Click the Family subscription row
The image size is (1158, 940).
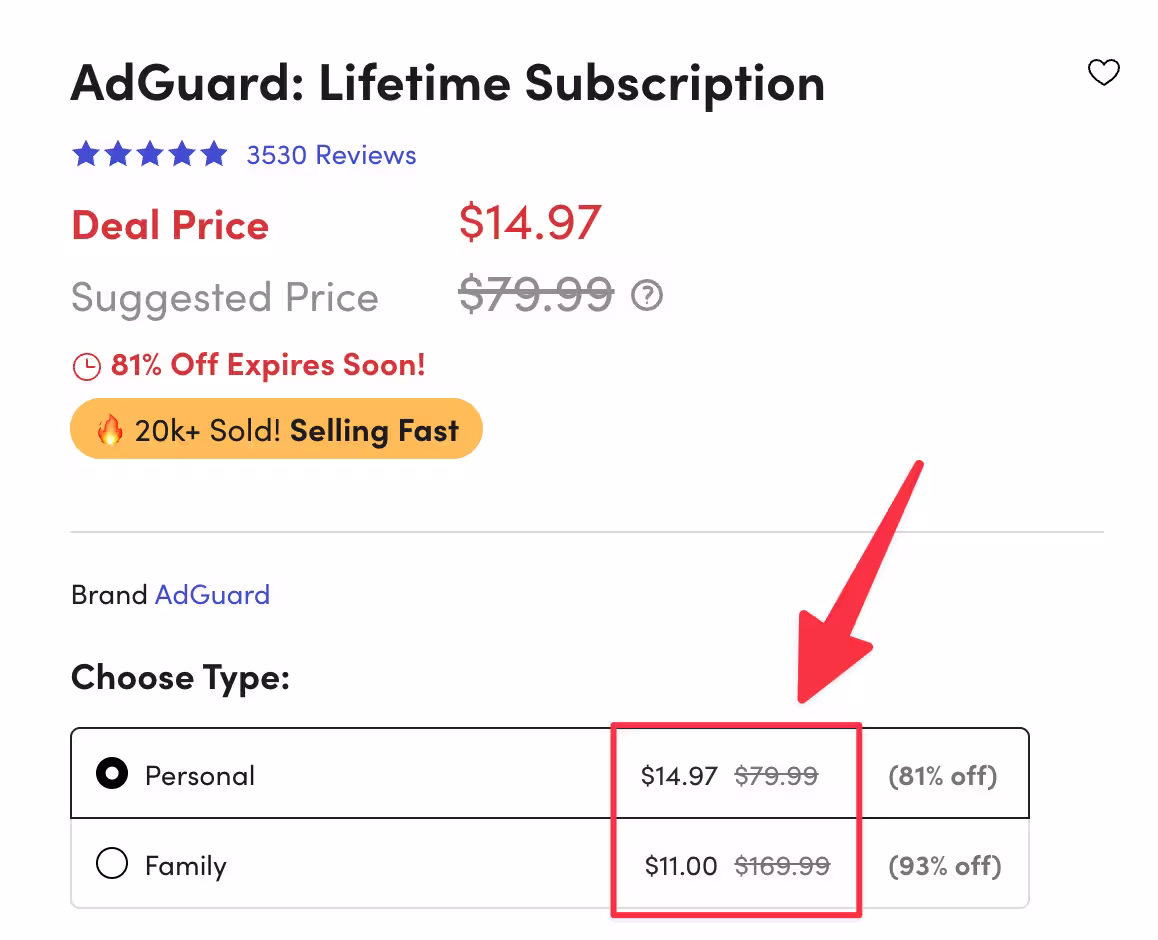(350, 864)
